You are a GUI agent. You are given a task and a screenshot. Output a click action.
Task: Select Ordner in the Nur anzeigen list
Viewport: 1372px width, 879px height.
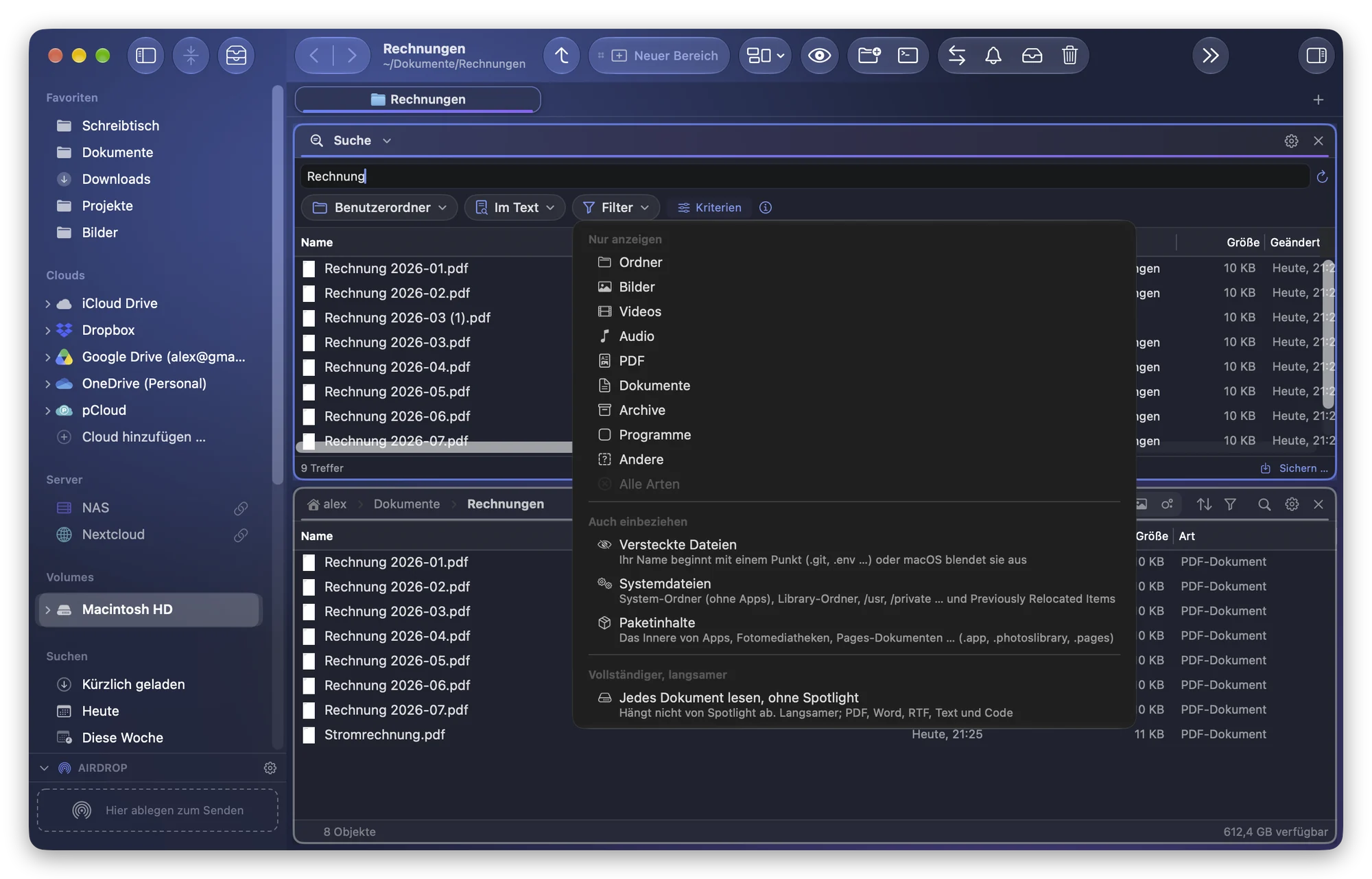pyautogui.click(x=854, y=262)
